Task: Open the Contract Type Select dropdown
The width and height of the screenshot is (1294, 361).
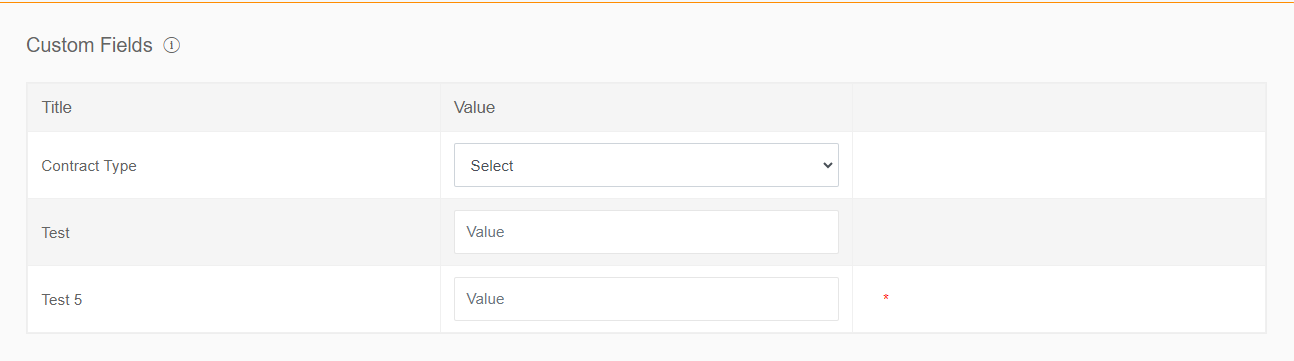Action: tap(646, 165)
